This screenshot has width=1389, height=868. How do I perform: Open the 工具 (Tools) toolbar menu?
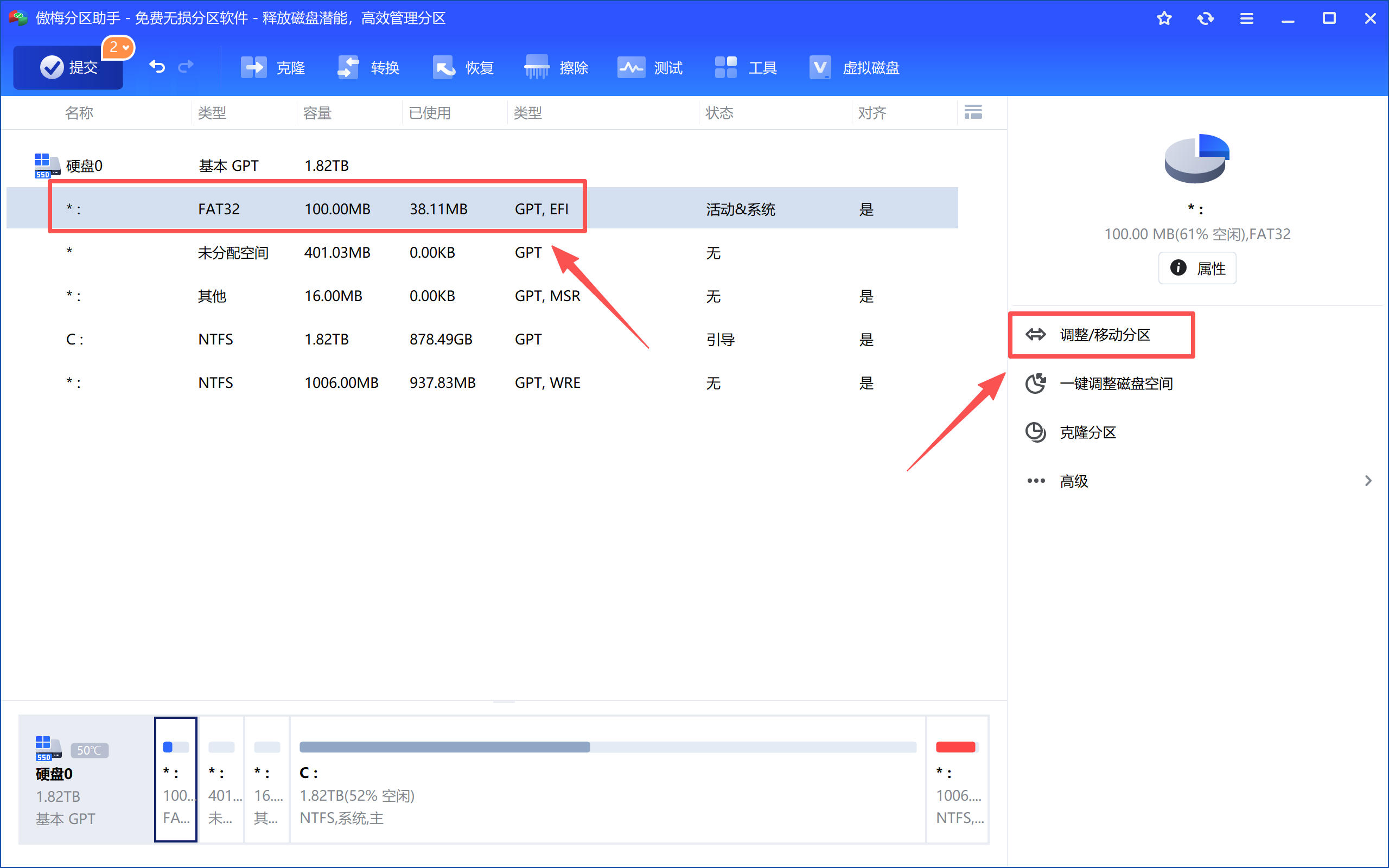[x=746, y=68]
